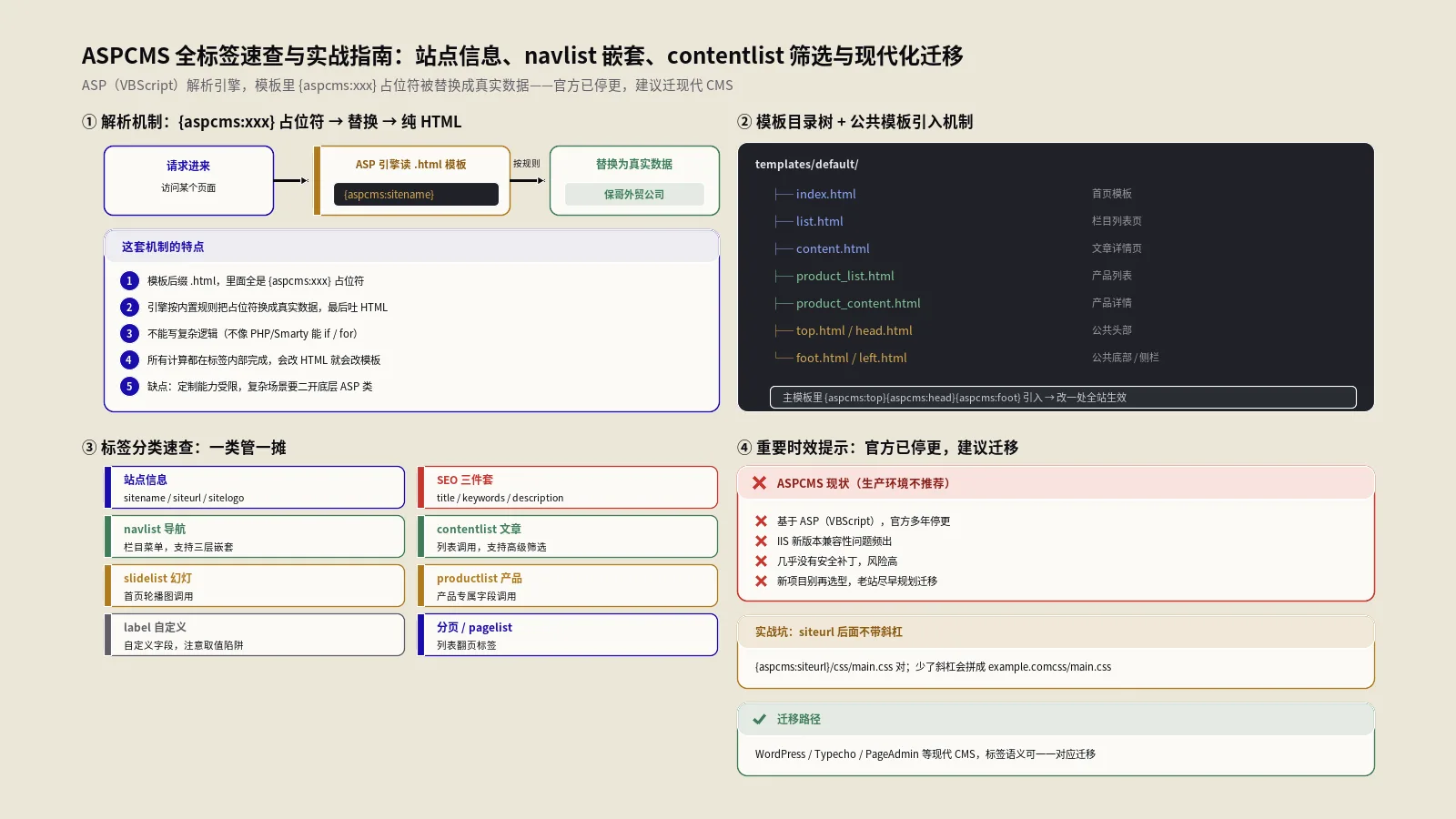Viewport: 1456px width, 819px height.
Task: Select "foot.html / left.html" tree row
Action: coord(851,358)
